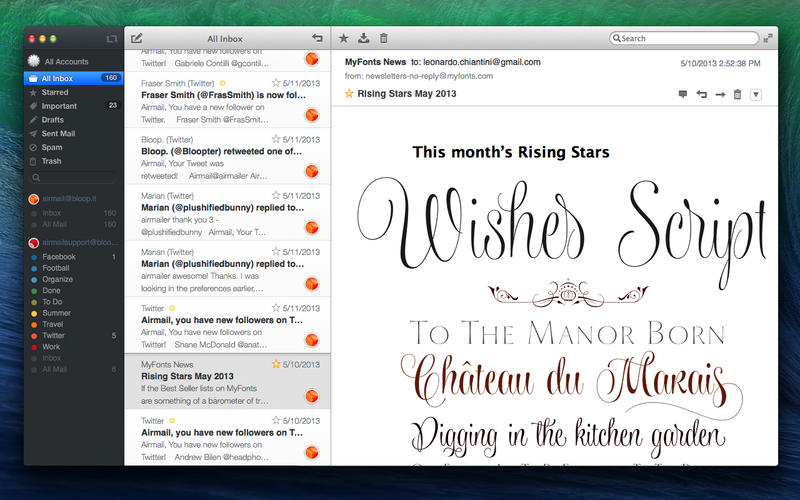The width and height of the screenshot is (800, 500).
Task: Click the red Work label color dot
Action: coord(34,347)
